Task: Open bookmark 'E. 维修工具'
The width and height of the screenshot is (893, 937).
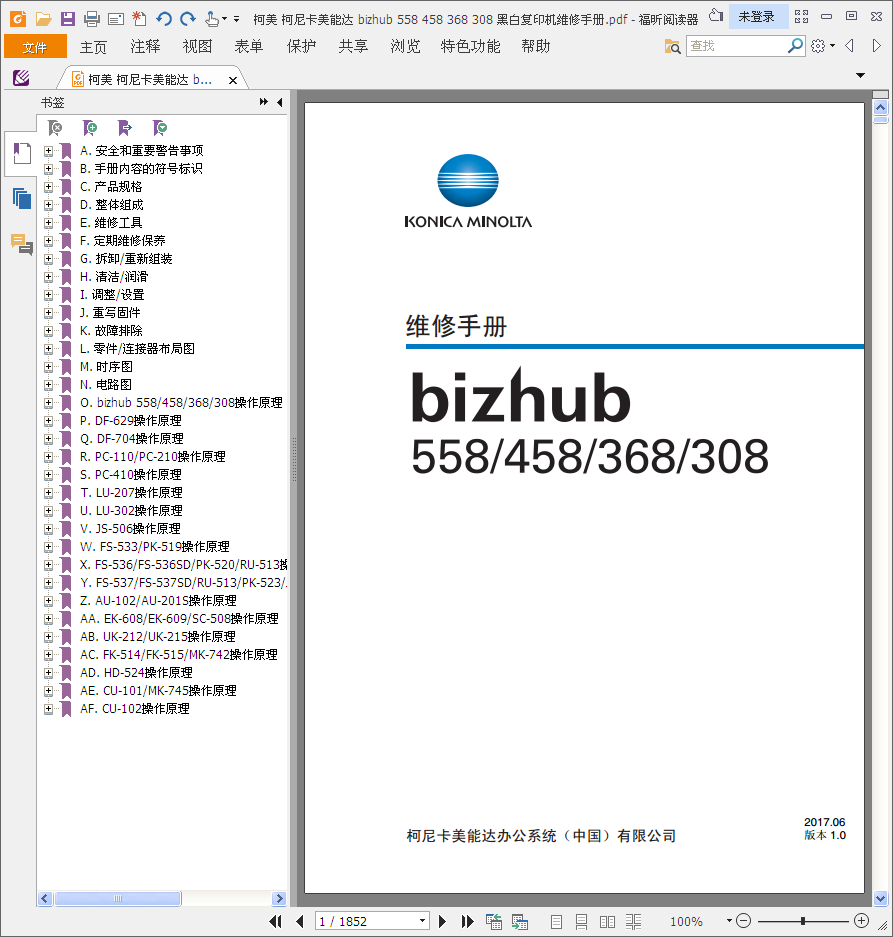Action: pyautogui.click(x=111, y=223)
